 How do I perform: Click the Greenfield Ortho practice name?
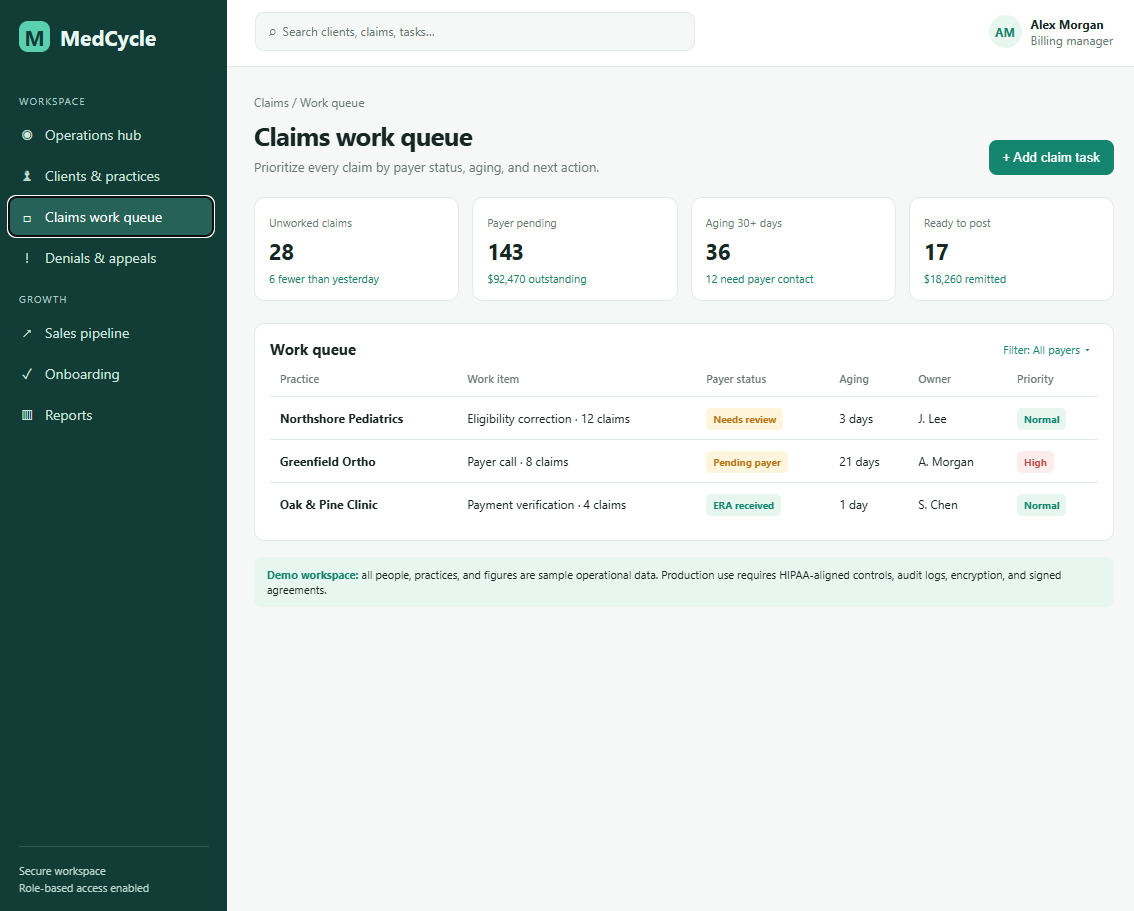[x=328, y=462]
